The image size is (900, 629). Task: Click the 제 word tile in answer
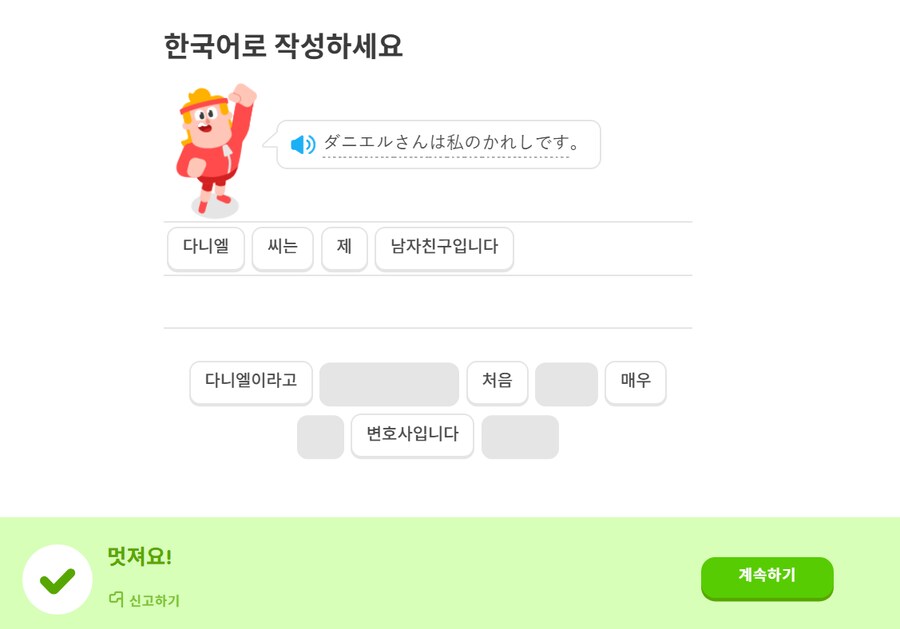tap(344, 248)
